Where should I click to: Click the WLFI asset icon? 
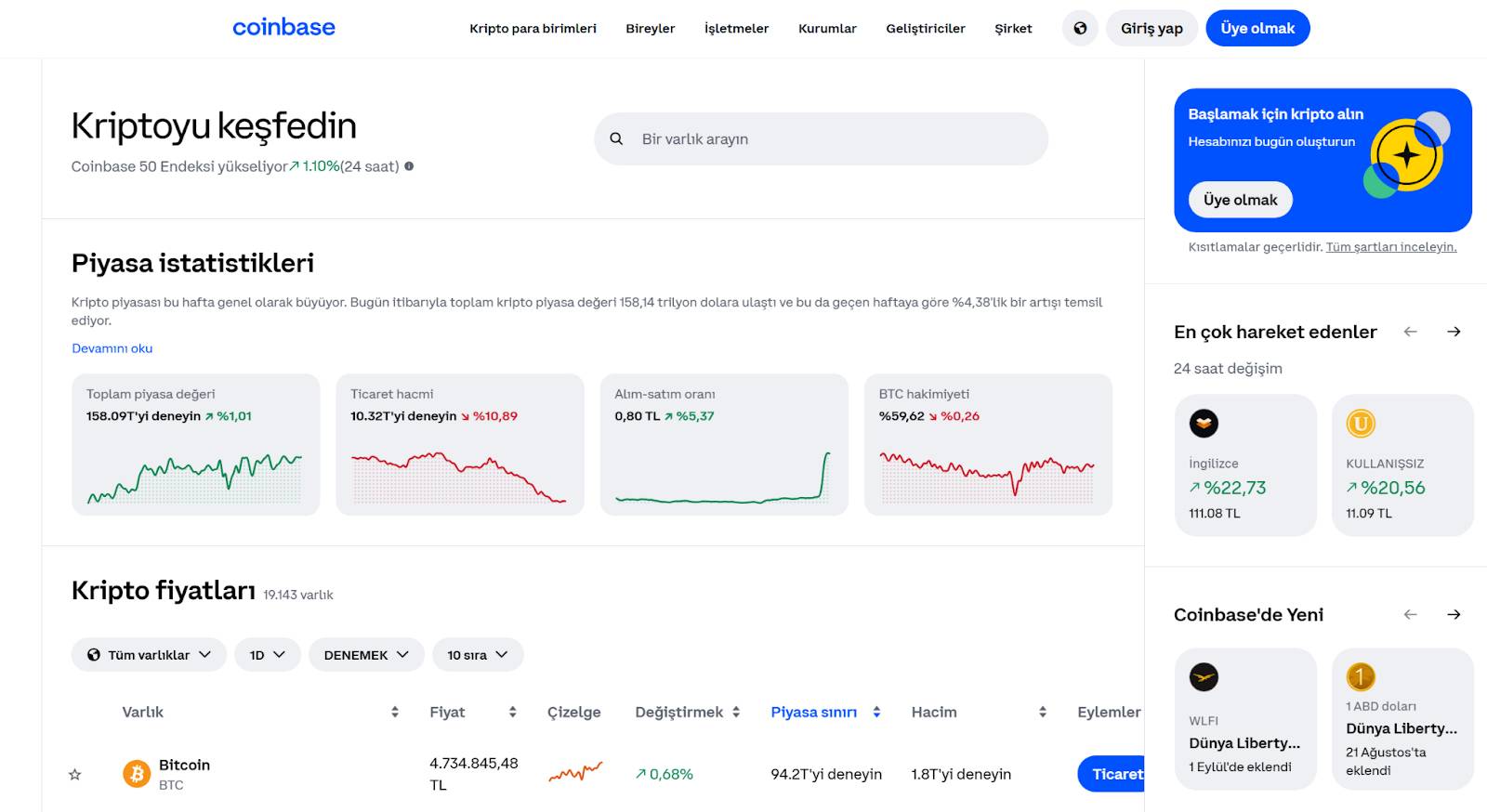[x=1204, y=677]
